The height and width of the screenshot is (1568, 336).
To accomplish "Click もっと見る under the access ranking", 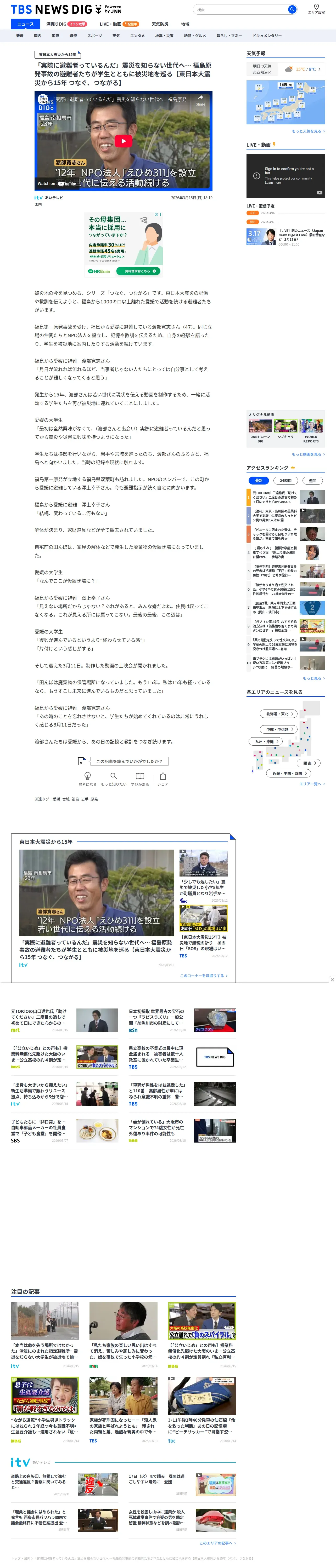I will click(314, 678).
